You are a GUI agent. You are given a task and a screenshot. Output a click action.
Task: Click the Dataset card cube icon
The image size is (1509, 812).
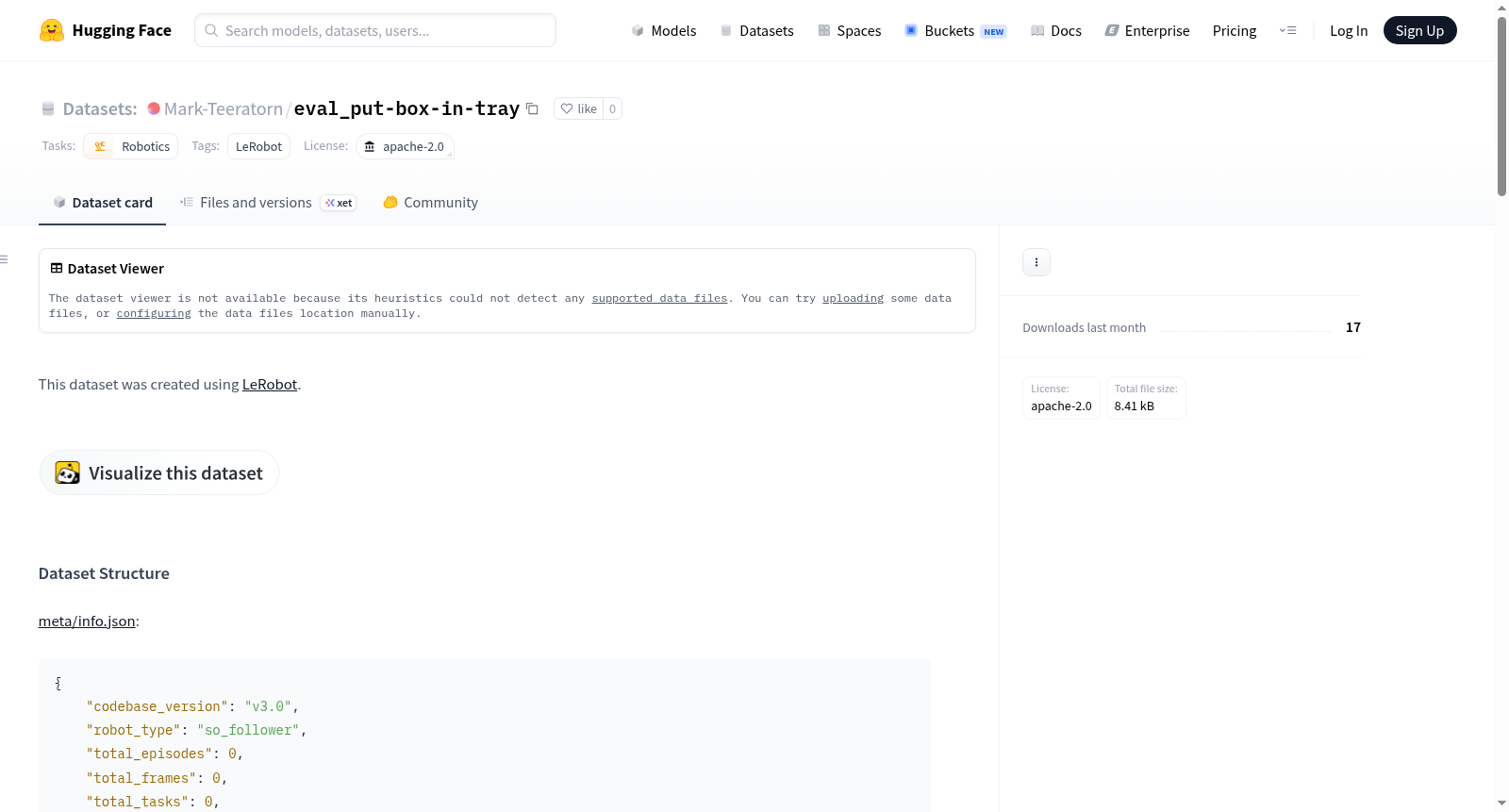pos(59,202)
